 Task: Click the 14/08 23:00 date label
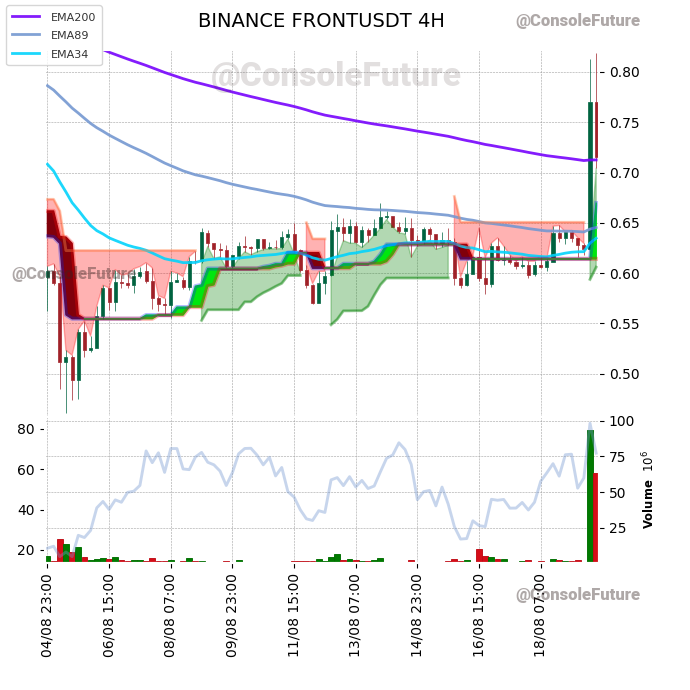(x=416, y=616)
